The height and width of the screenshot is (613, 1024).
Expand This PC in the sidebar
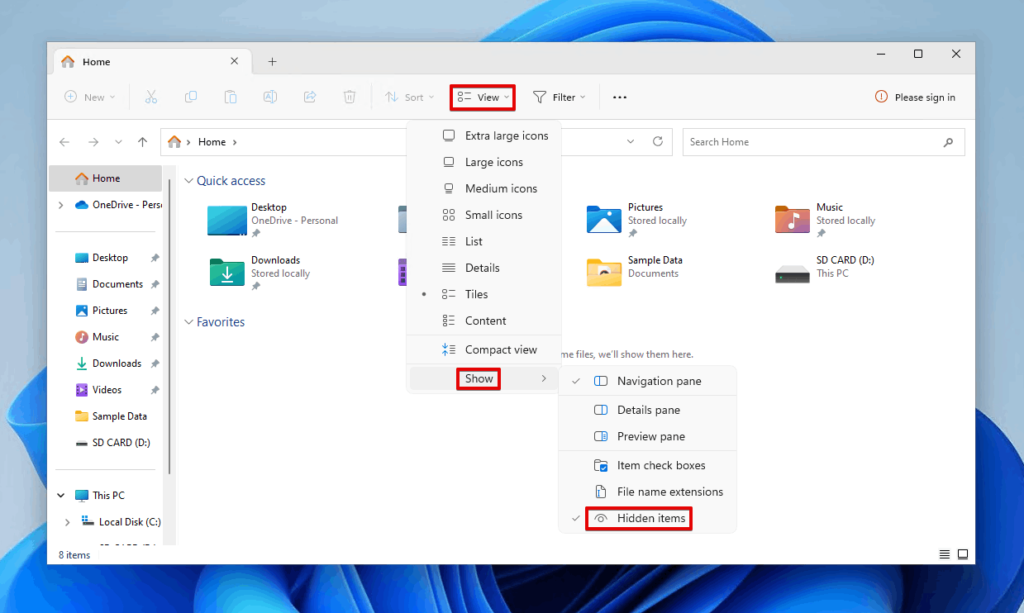[58, 495]
